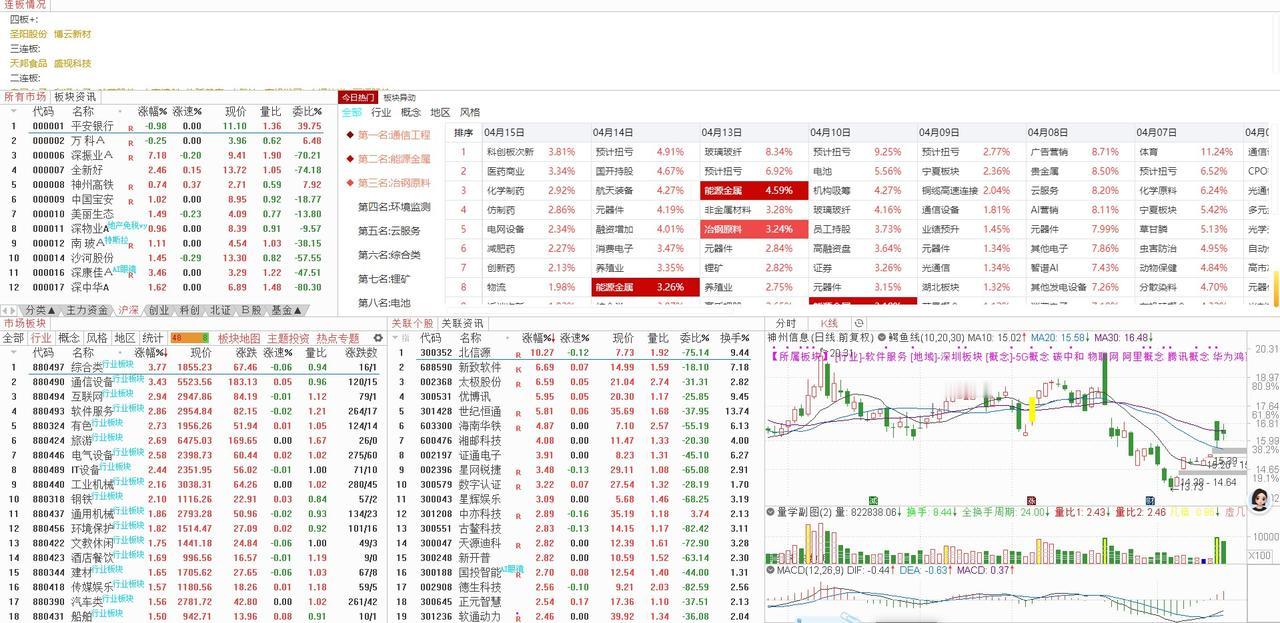Open the gear settings in 市场板块 panel
Image resolution: width=1280 pixels, height=623 pixels.
380,338
